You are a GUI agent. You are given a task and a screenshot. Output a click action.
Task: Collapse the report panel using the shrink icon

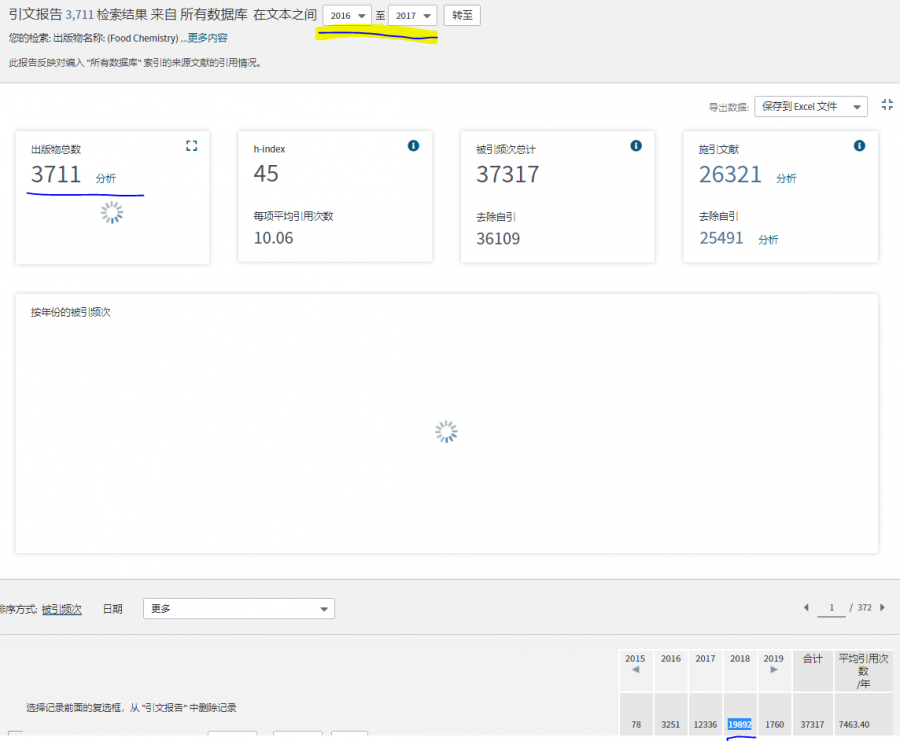887,105
